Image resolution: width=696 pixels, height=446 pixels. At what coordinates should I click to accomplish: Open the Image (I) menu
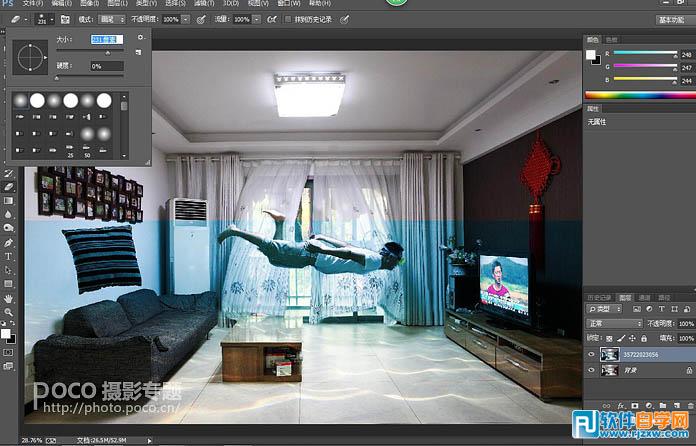[89, 3]
